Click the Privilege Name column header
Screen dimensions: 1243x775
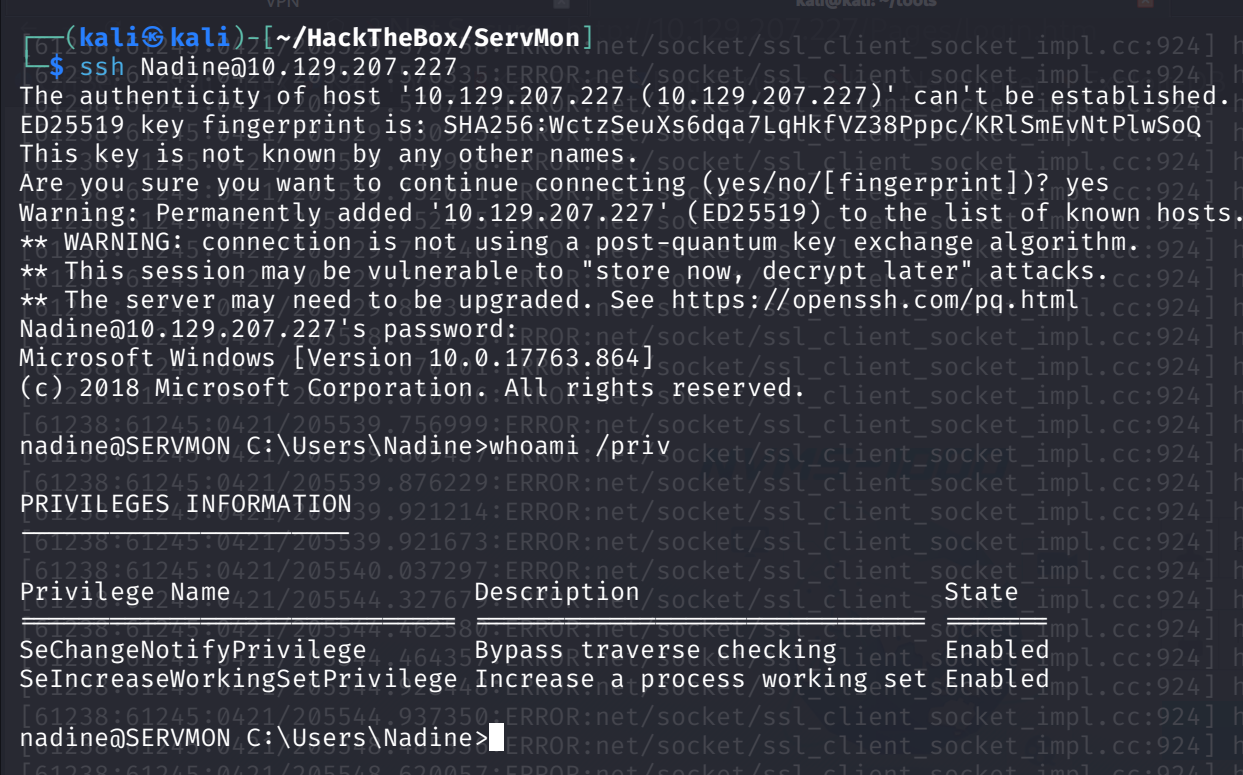[125, 592]
